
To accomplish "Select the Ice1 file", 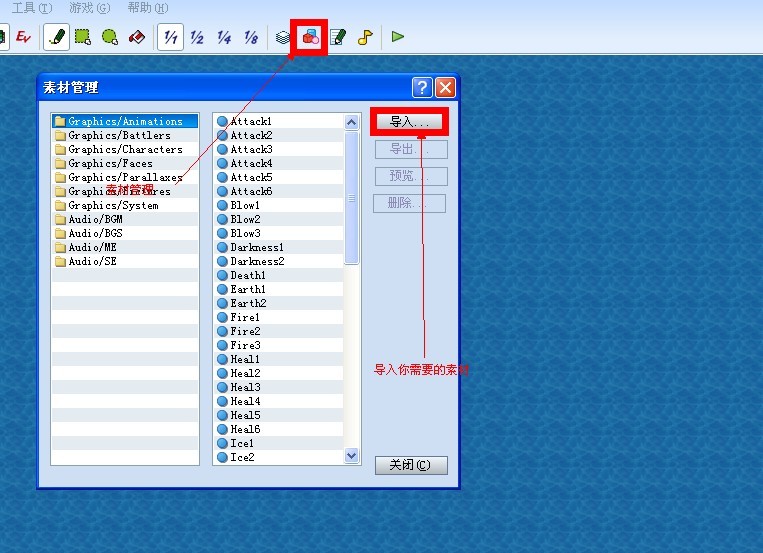I will (x=278, y=443).
